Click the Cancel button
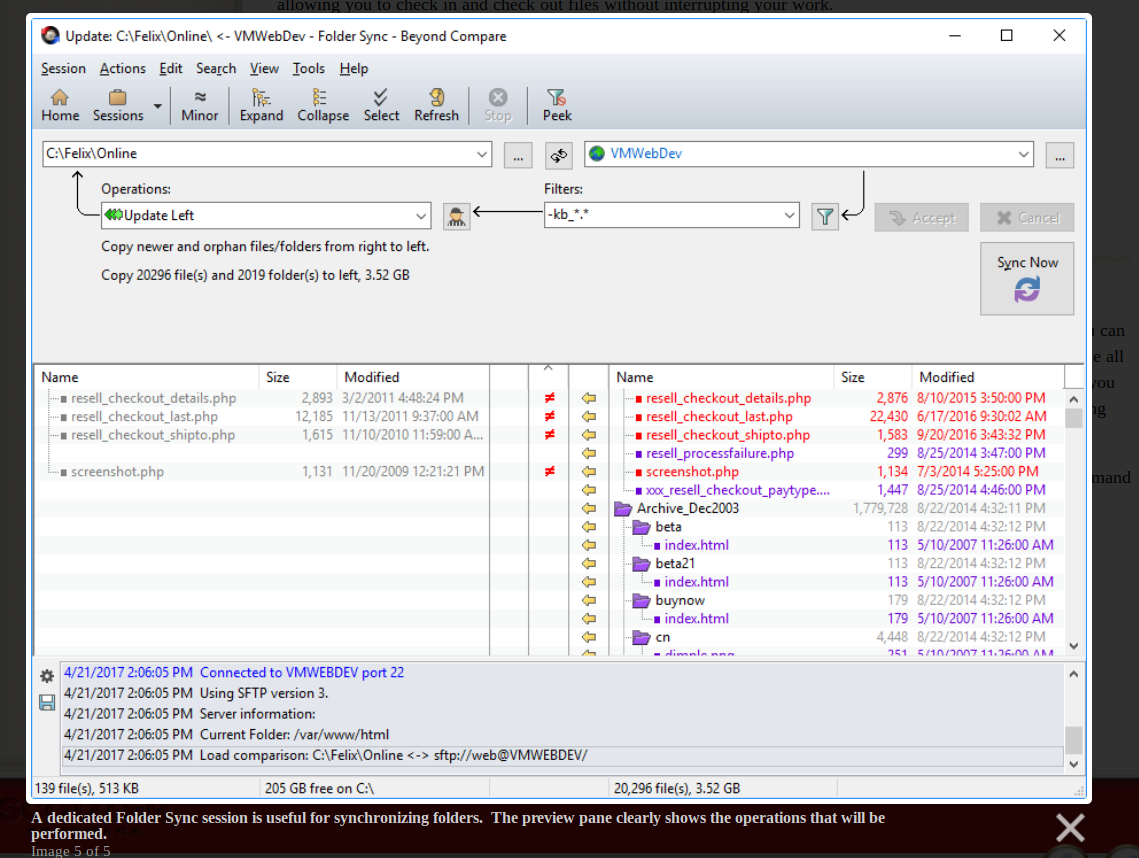The height and width of the screenshot is (858, 1139). [x=1026, y=218]
